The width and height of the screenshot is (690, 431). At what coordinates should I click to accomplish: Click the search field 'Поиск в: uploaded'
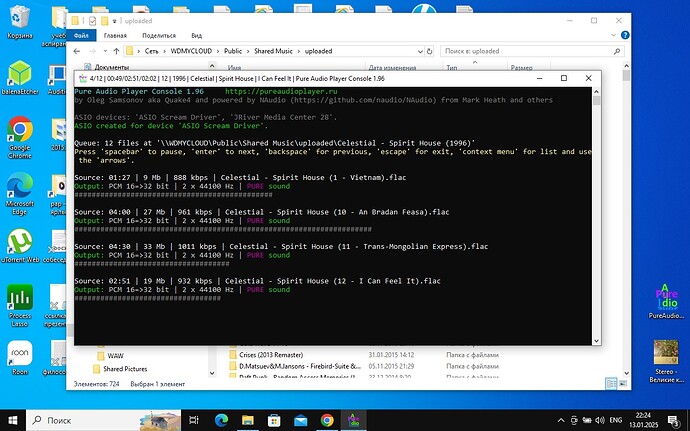point(532,51)
